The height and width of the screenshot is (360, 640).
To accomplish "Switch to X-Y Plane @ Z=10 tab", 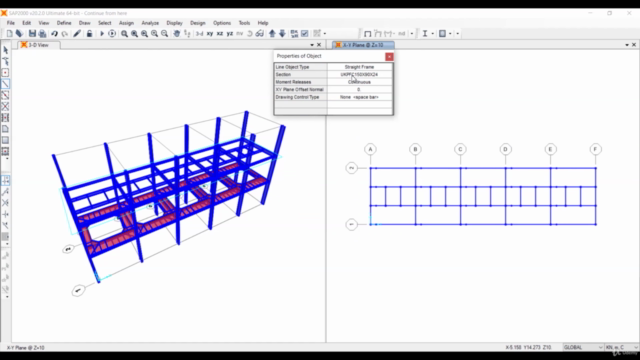I will pyautogui.click(x=363, y=45).
